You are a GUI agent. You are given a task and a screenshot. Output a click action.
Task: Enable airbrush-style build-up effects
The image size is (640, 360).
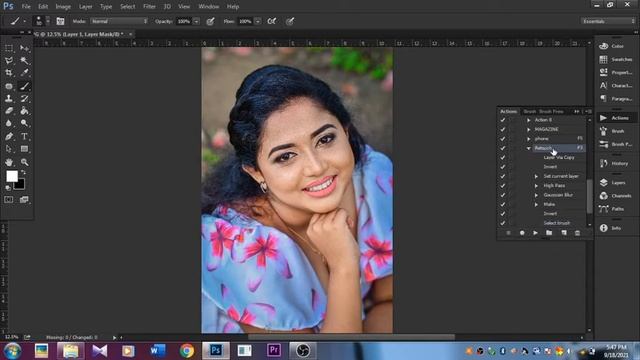coord(271,21)
